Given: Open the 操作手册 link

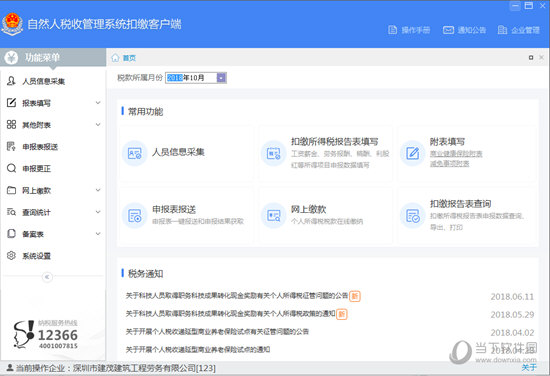Looking at the screenshot, I should 416,30.
